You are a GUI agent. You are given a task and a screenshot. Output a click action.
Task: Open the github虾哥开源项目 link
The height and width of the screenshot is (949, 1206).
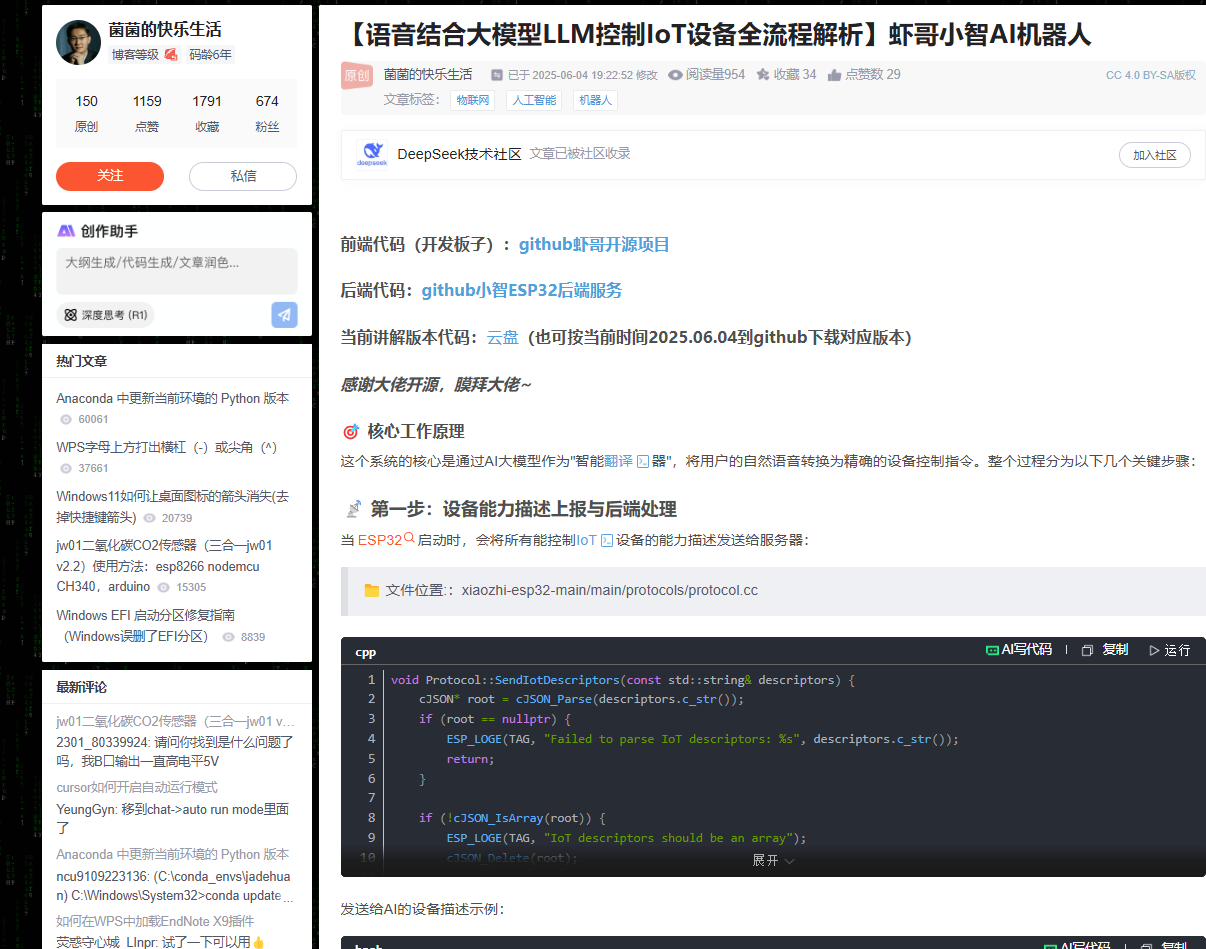point(594,244)
